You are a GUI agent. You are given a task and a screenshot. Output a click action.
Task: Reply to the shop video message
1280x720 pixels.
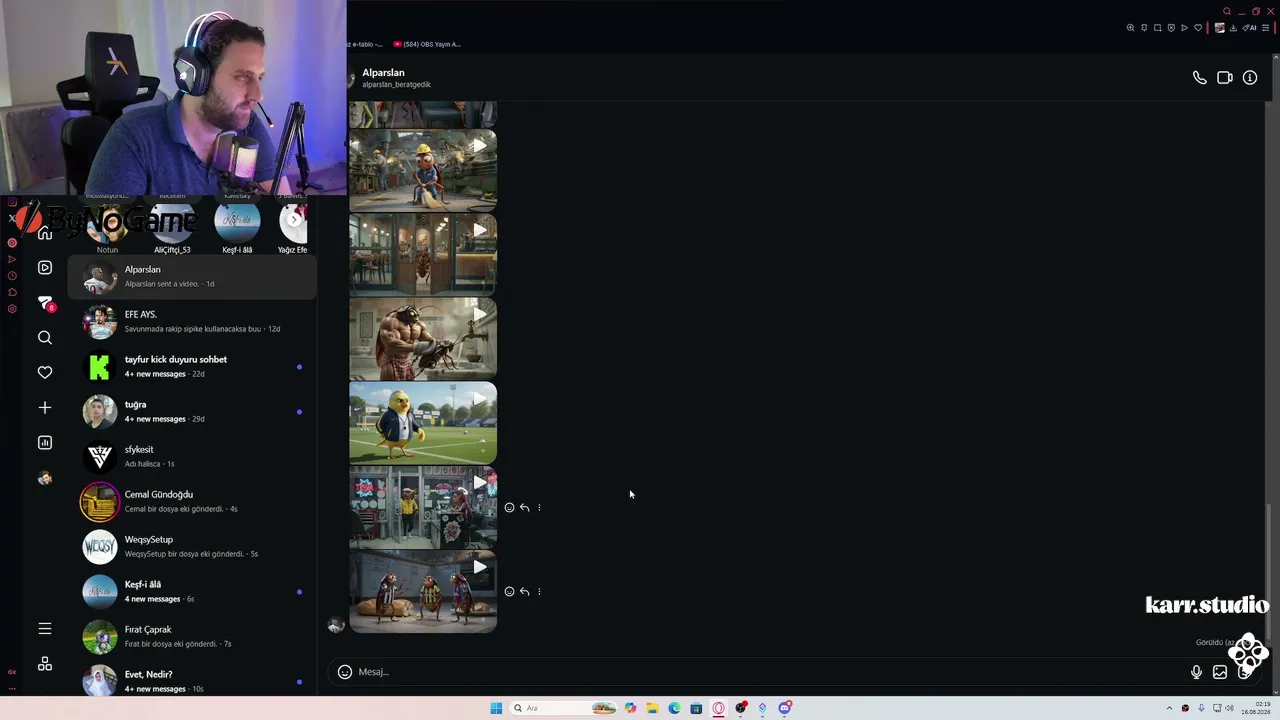pyautogui.click(x=524, y=508)
